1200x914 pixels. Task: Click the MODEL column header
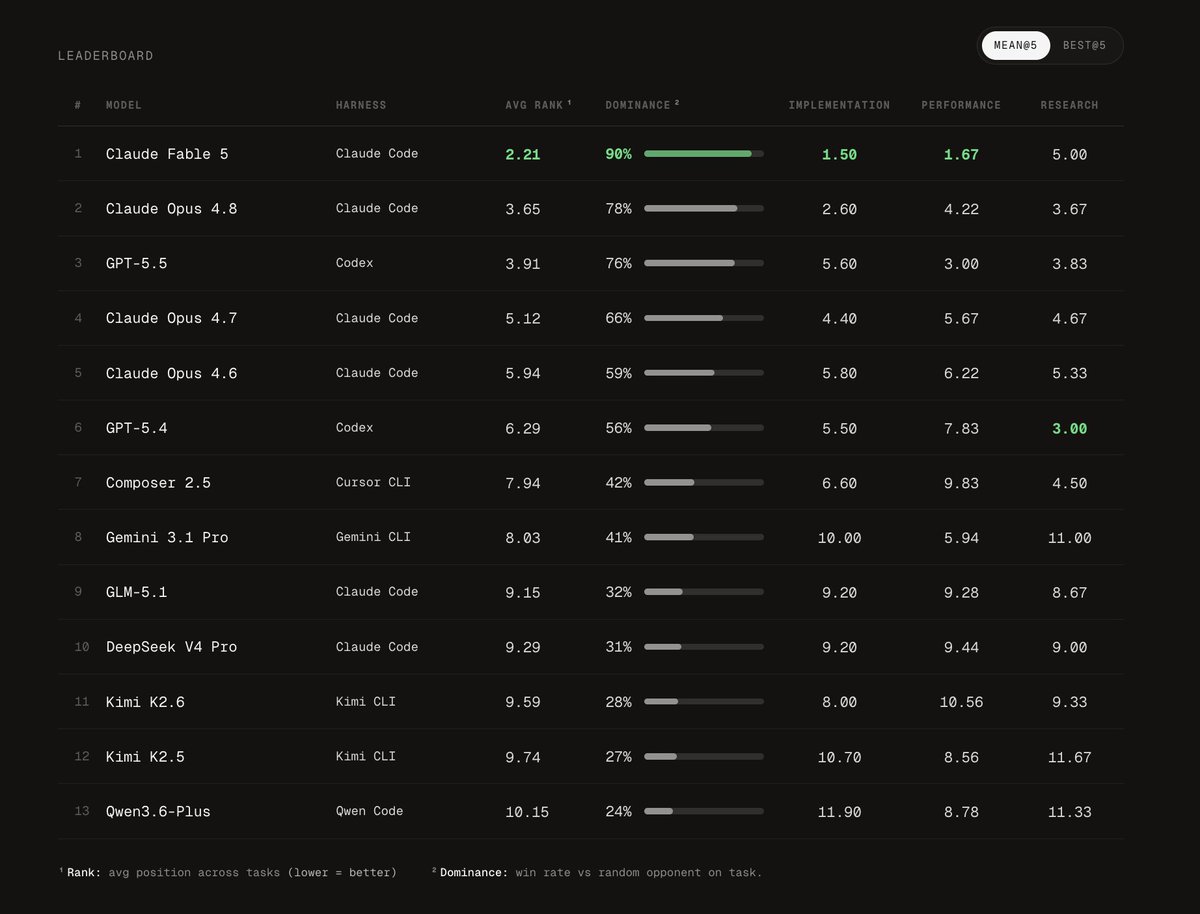click(124, 105)
